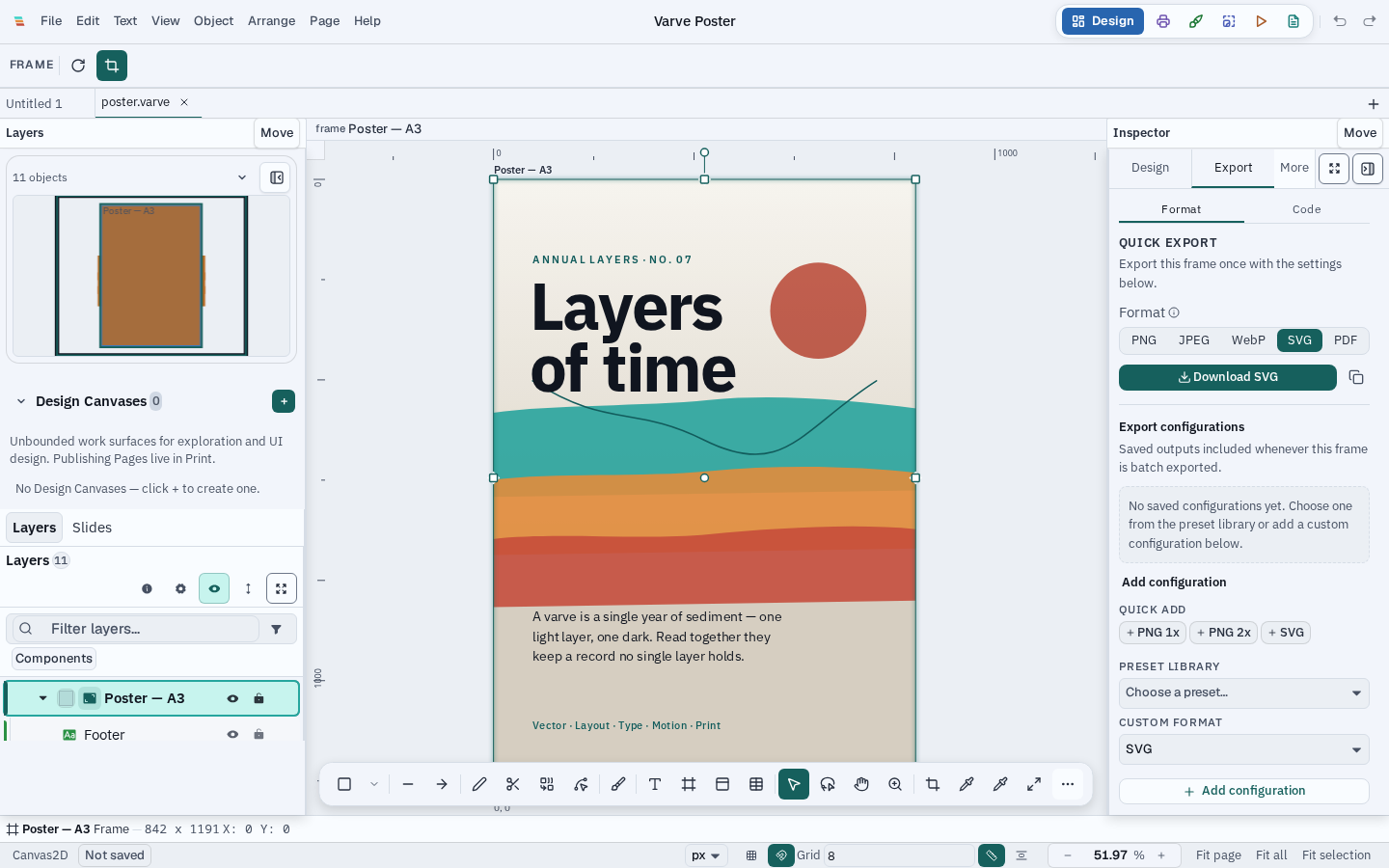Image resolution: width=1389 pixels, height=868 pixels.
Task: Toggle the layers visibility eye filter button
Action: coord(214,588)
